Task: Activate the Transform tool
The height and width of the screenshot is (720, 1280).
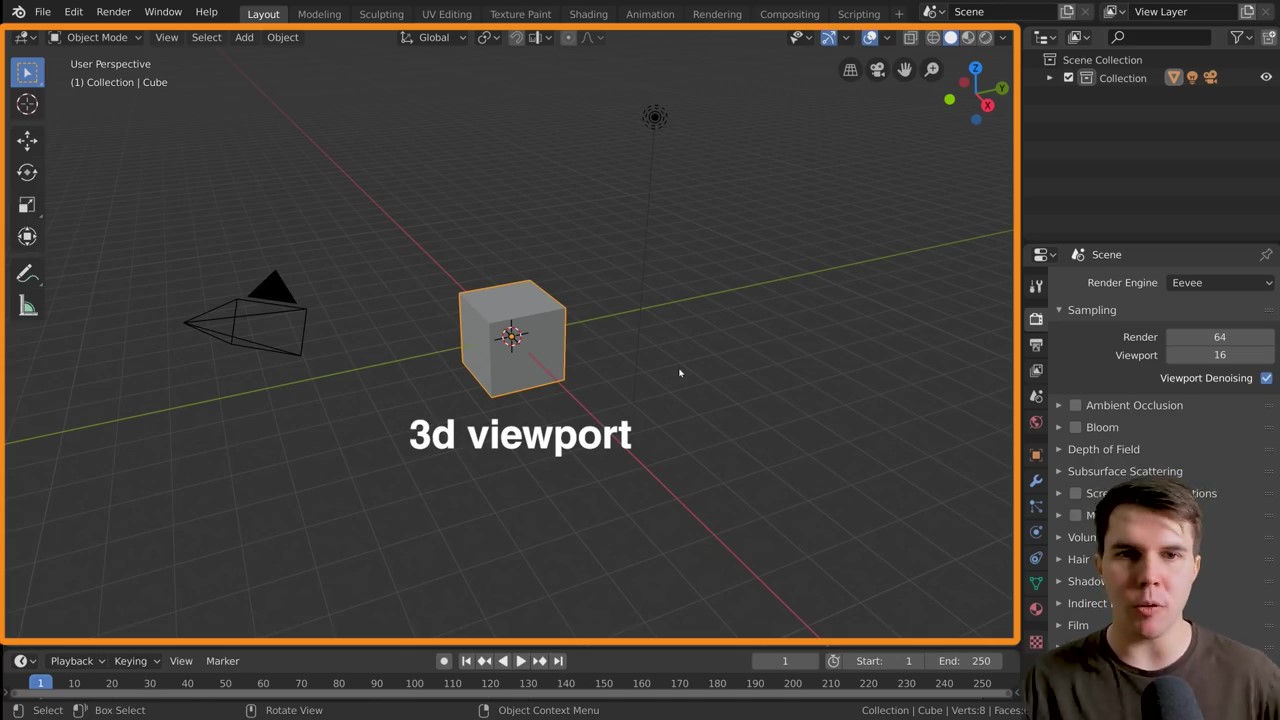Action: 27,236
